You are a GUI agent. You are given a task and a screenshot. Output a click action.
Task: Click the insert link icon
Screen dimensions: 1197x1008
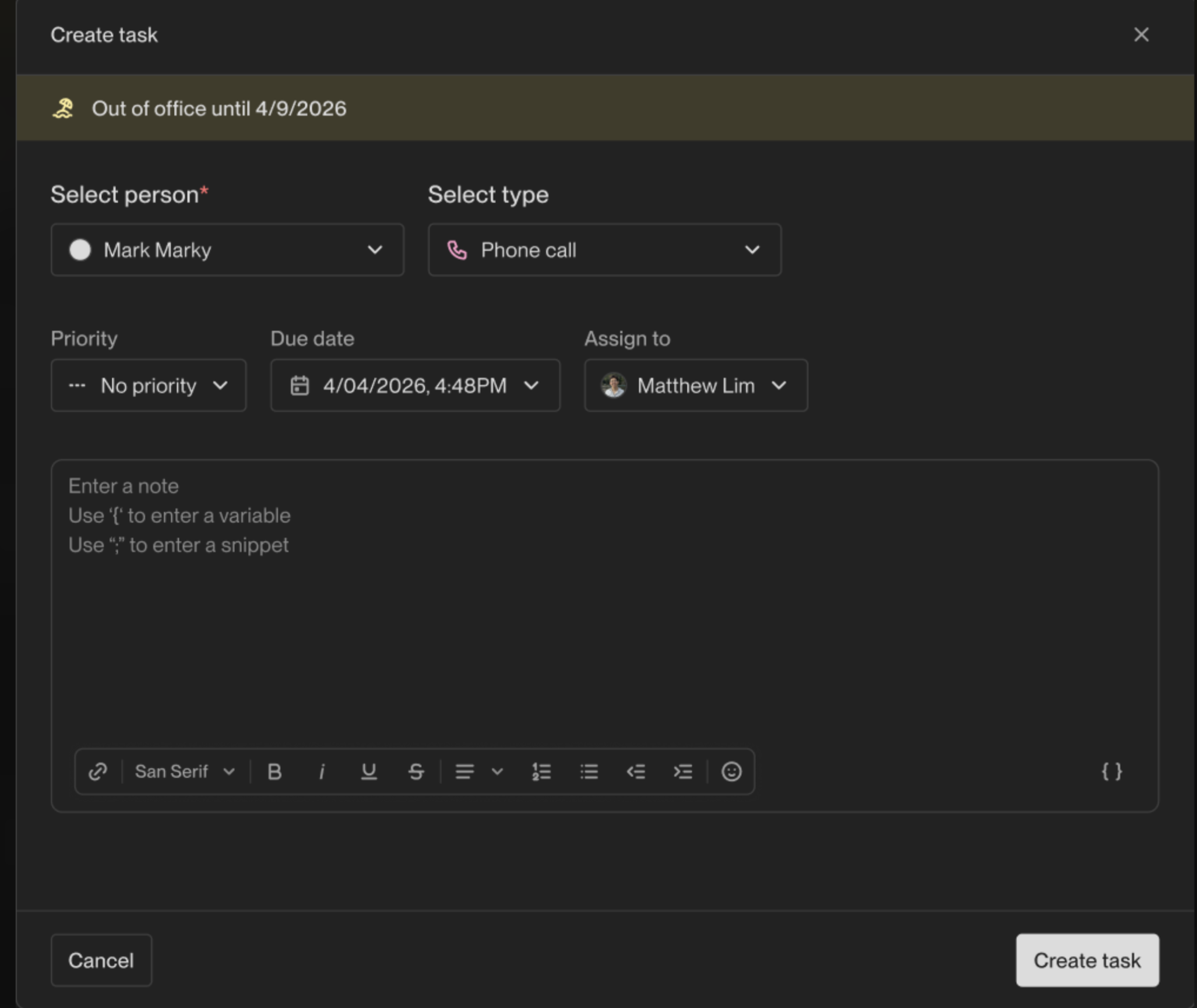coord(98,771)
